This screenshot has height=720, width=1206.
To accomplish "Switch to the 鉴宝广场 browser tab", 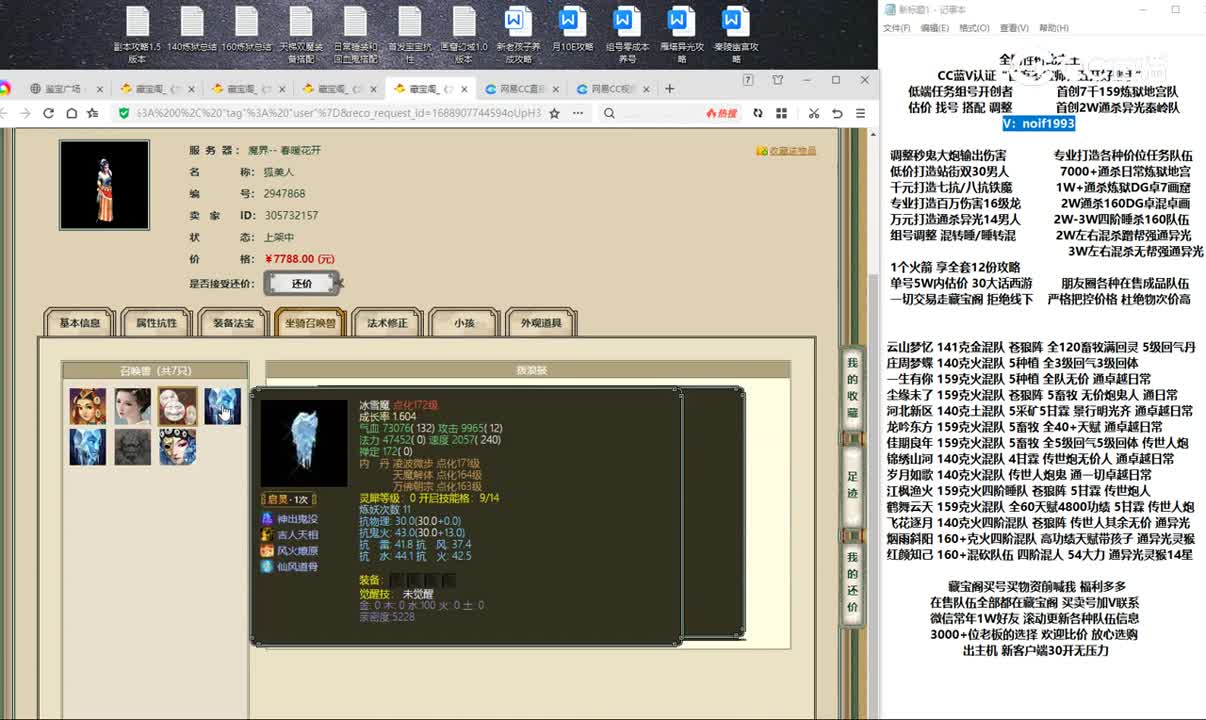I will 63,88.
